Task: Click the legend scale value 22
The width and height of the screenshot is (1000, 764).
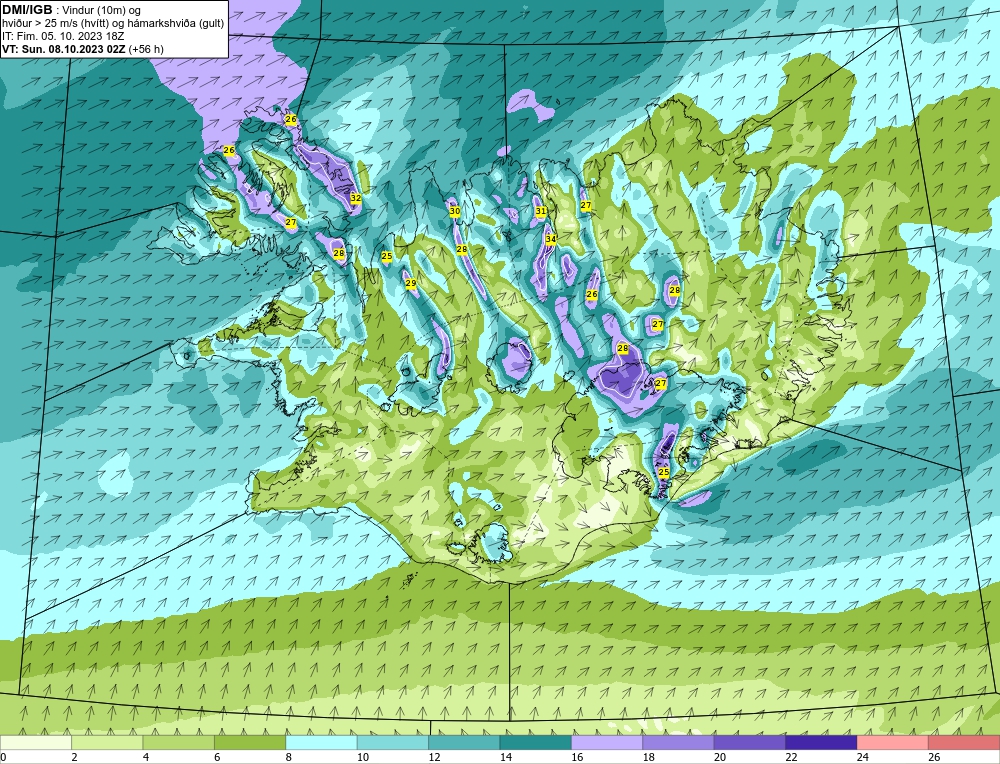Action: point(791,757)
